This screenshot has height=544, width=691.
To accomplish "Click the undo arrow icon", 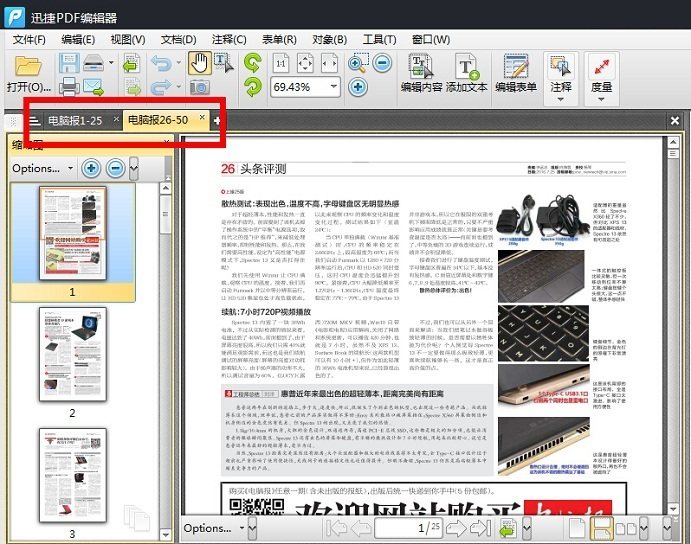I will click(x=161, y=63).
